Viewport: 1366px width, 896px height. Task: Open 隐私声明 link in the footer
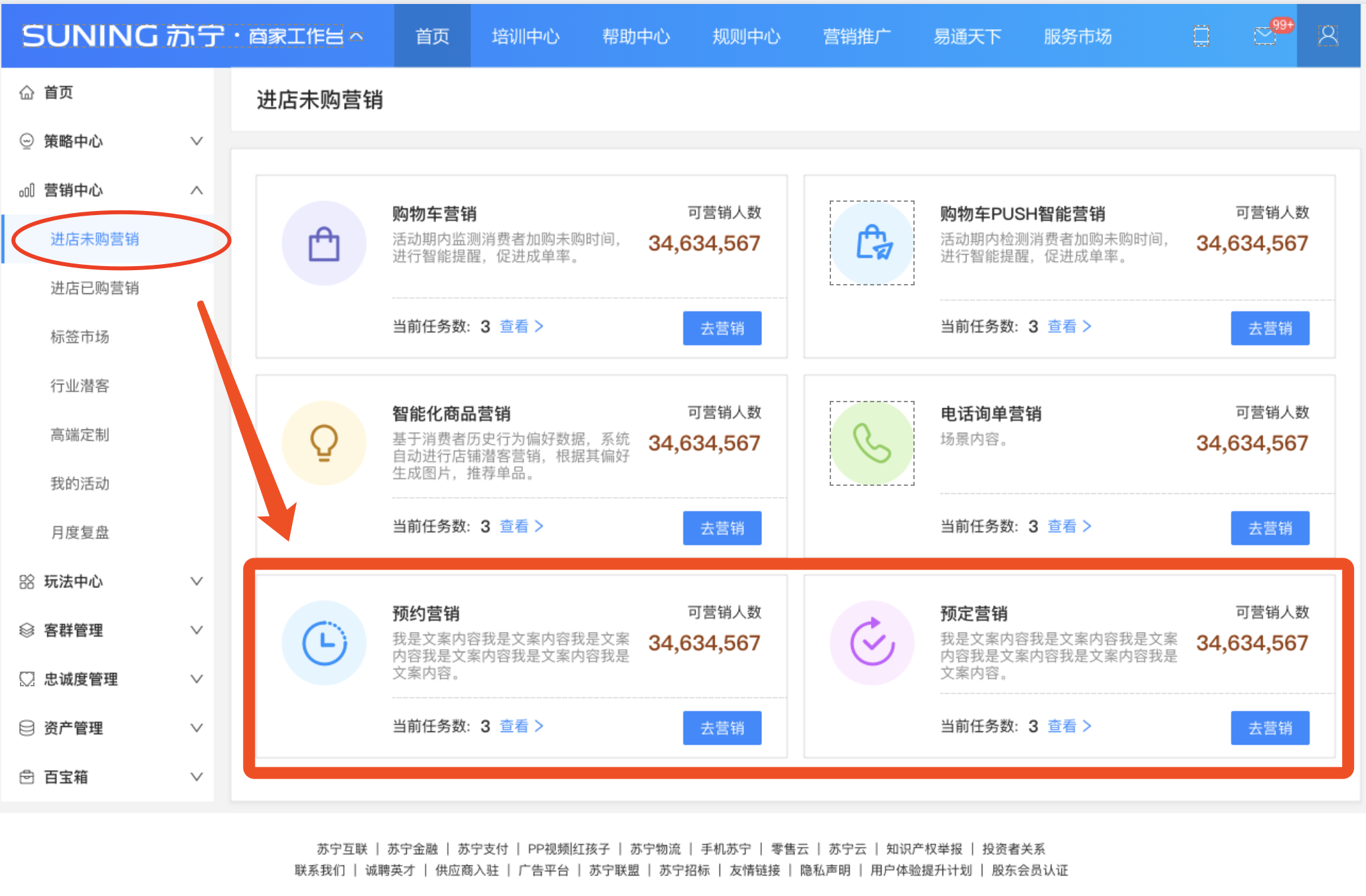click(824, 870)
